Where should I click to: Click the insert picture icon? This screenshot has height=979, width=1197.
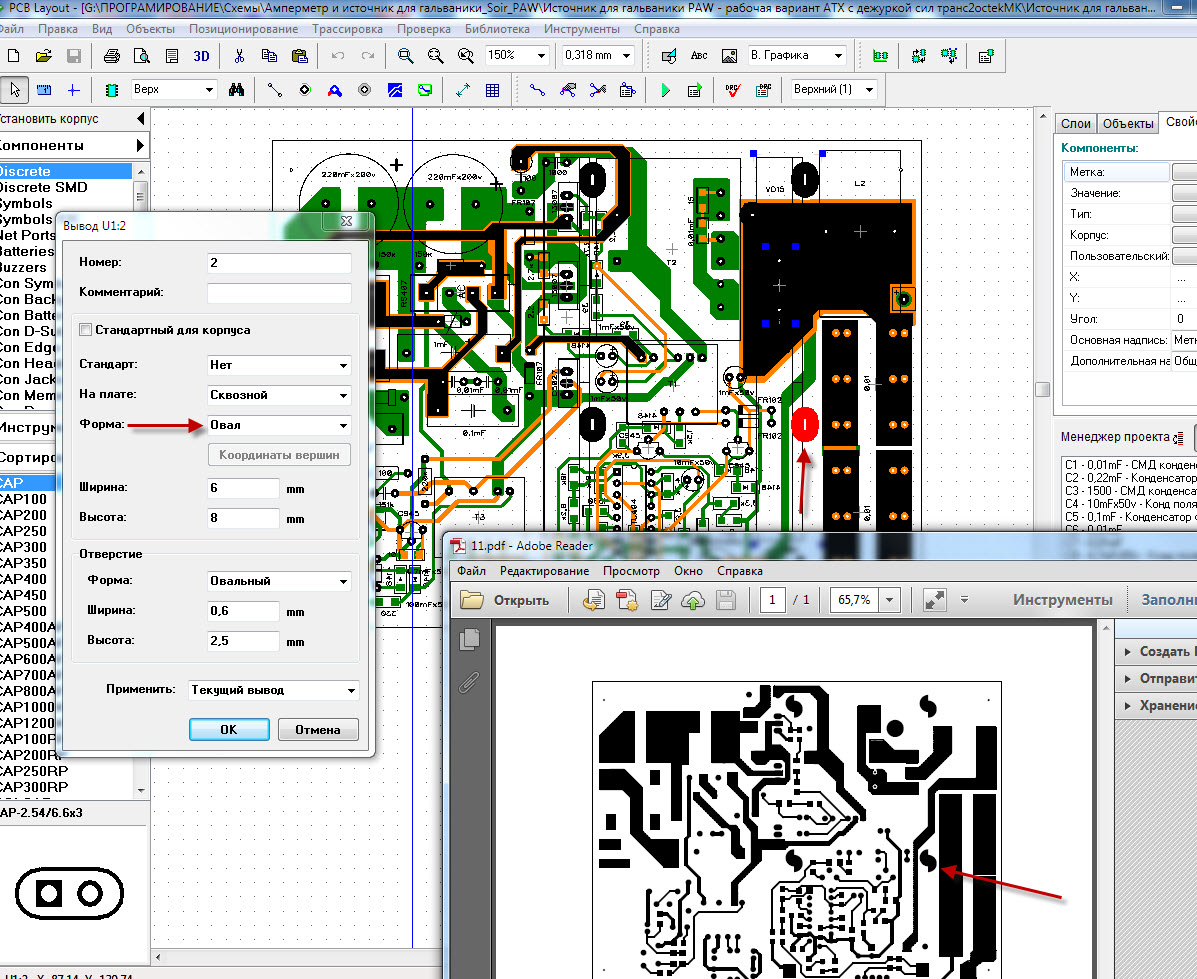point(729,56)
